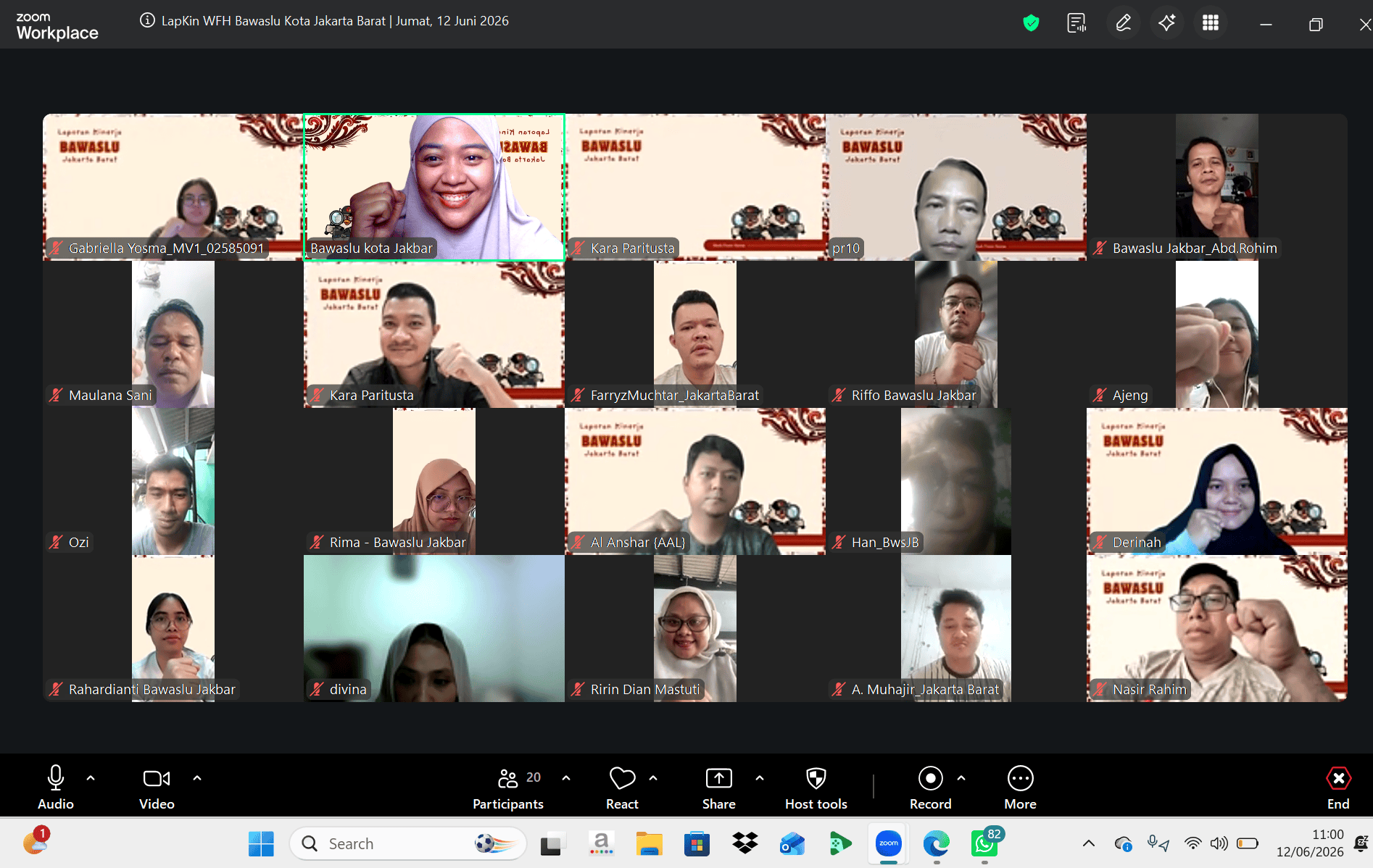Screen dimensions: 1373x868
Task: Click the Zoom taskbar icon
Action: pyautogui.click(x=888, y=844)
